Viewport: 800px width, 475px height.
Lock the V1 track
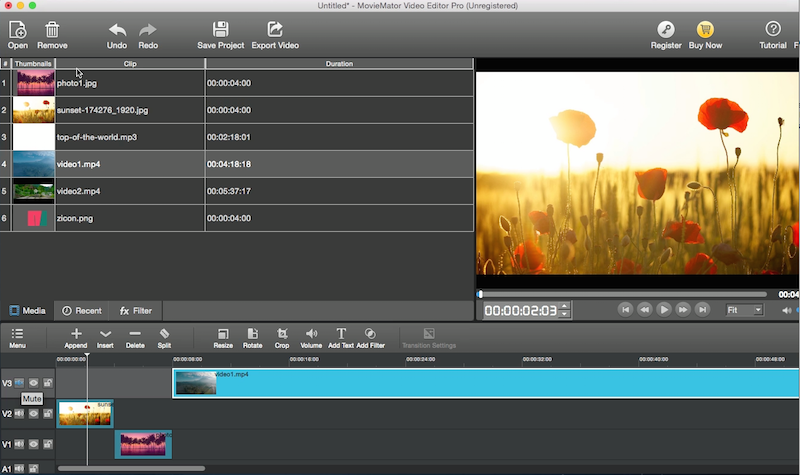(x=47, y=443)
